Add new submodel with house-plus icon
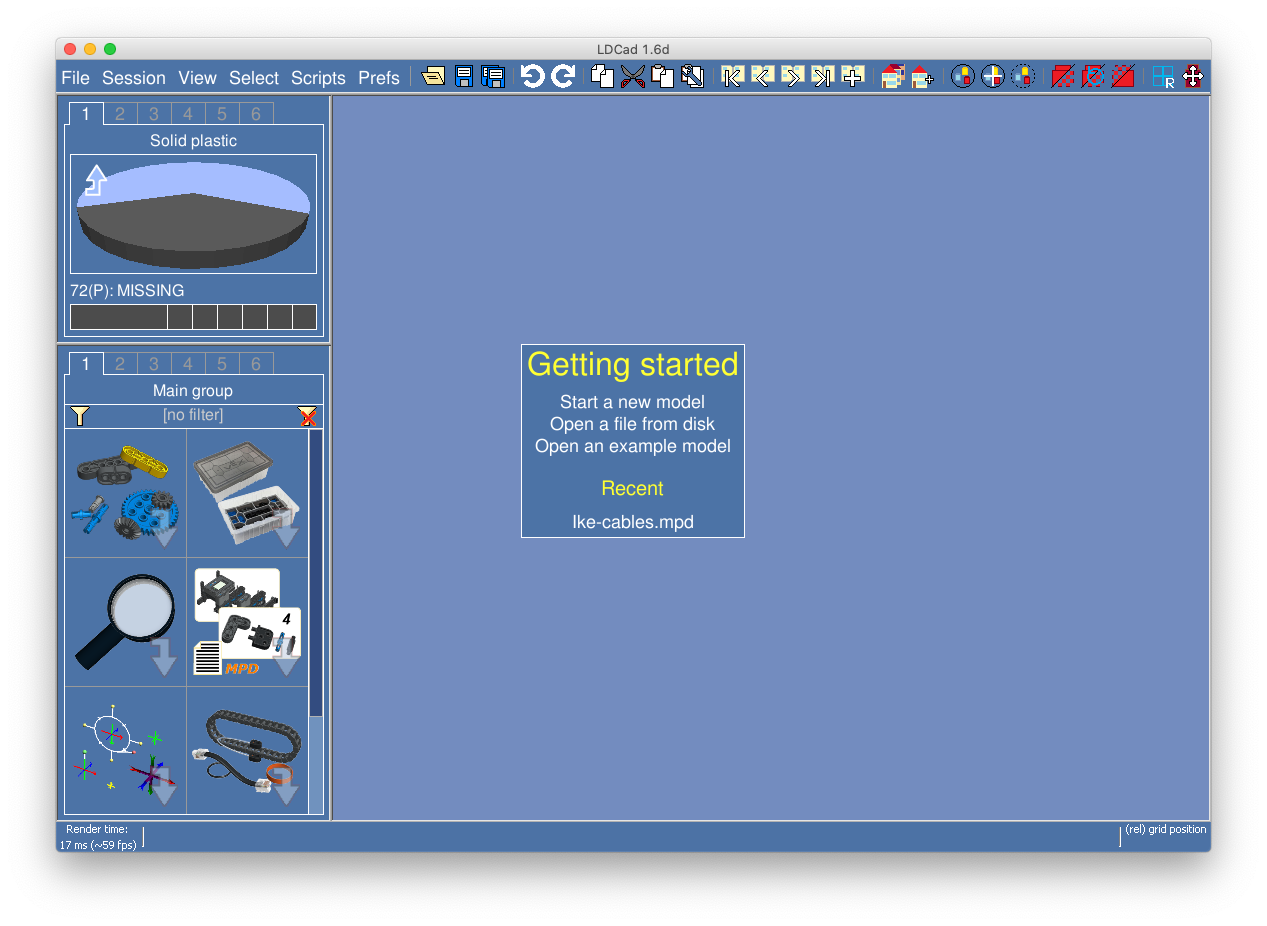Image resolution: width=1267 pixels, height=926 pixels. pyautogui.click(x=922, y=76)
